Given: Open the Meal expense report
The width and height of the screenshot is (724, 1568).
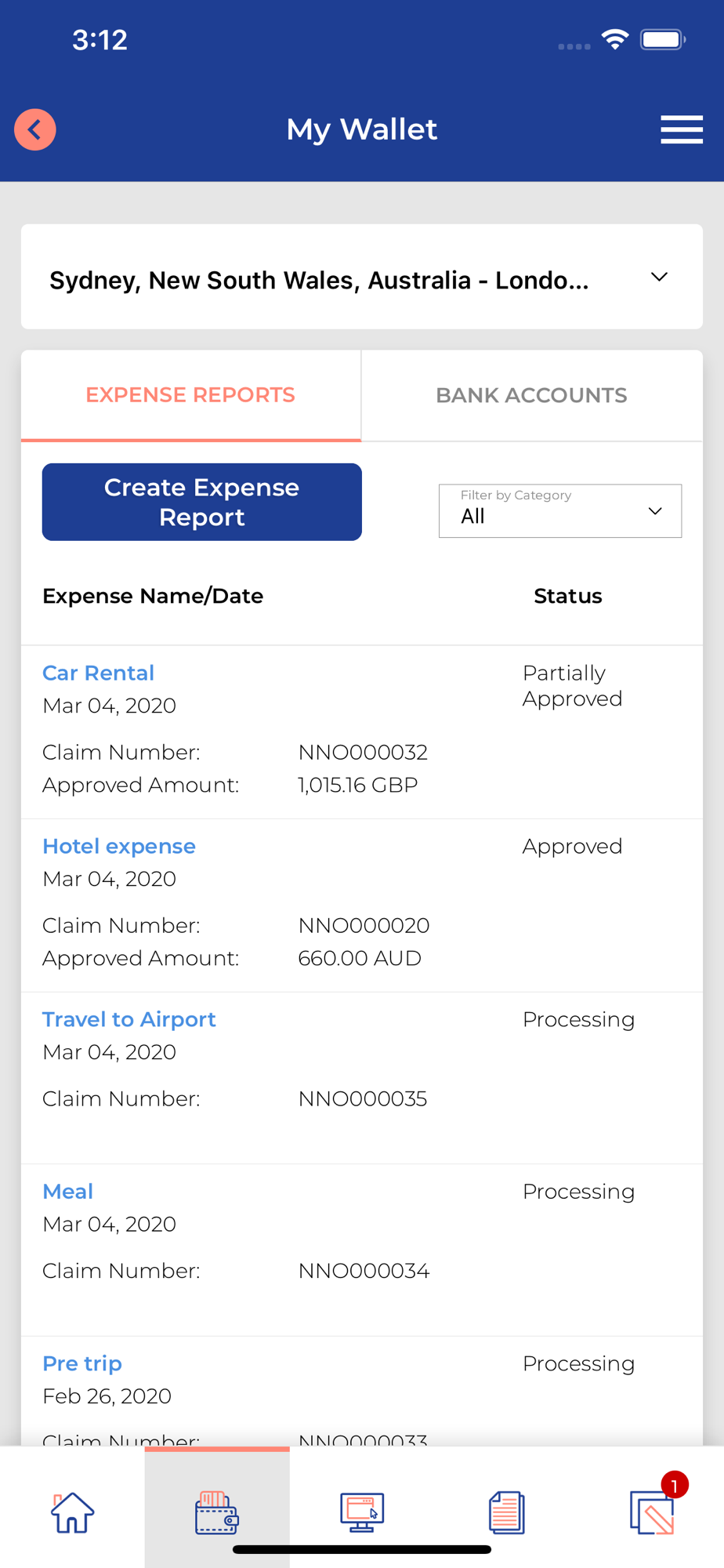Looking at the screenshot, I should (x=68, y=1192).
